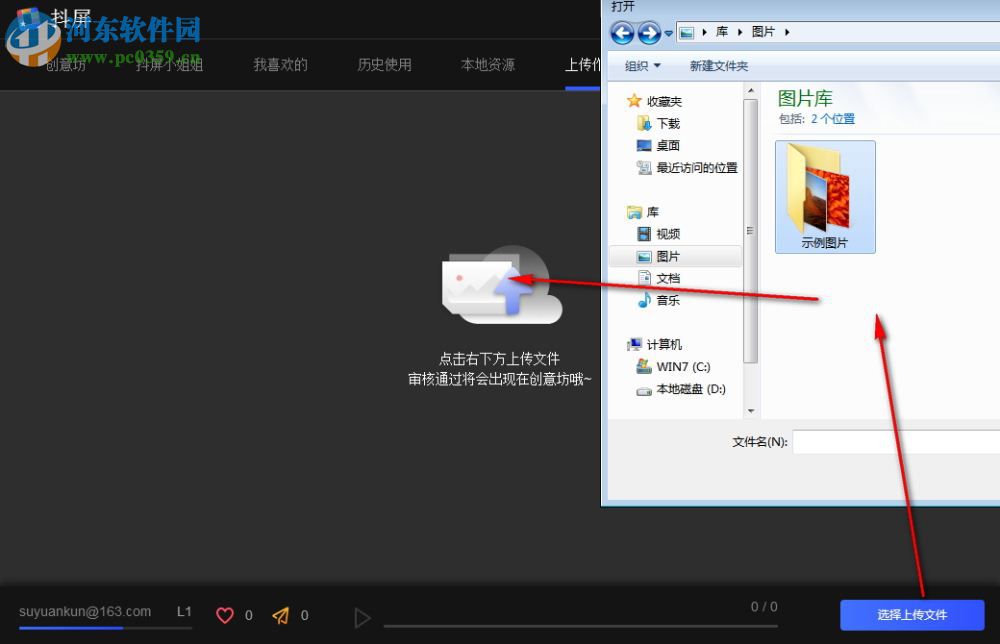
Task: Open the 组织 dropdown menu
Action: 642,65
